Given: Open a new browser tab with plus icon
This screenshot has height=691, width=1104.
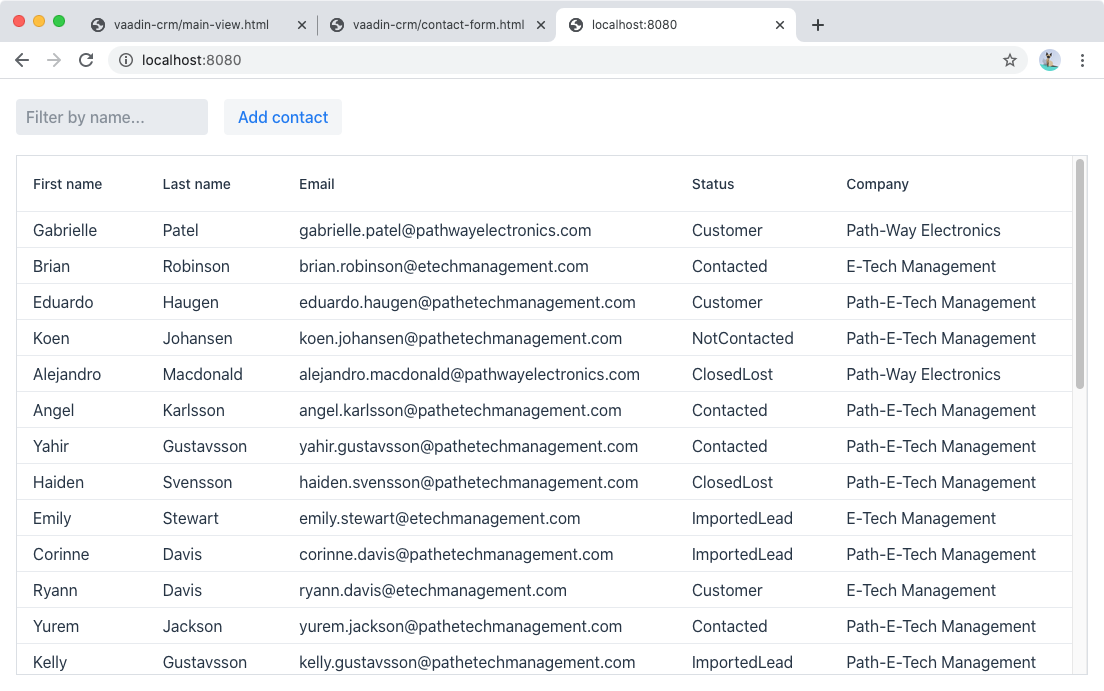Looking at the screenshot, I should click(818, 24).
